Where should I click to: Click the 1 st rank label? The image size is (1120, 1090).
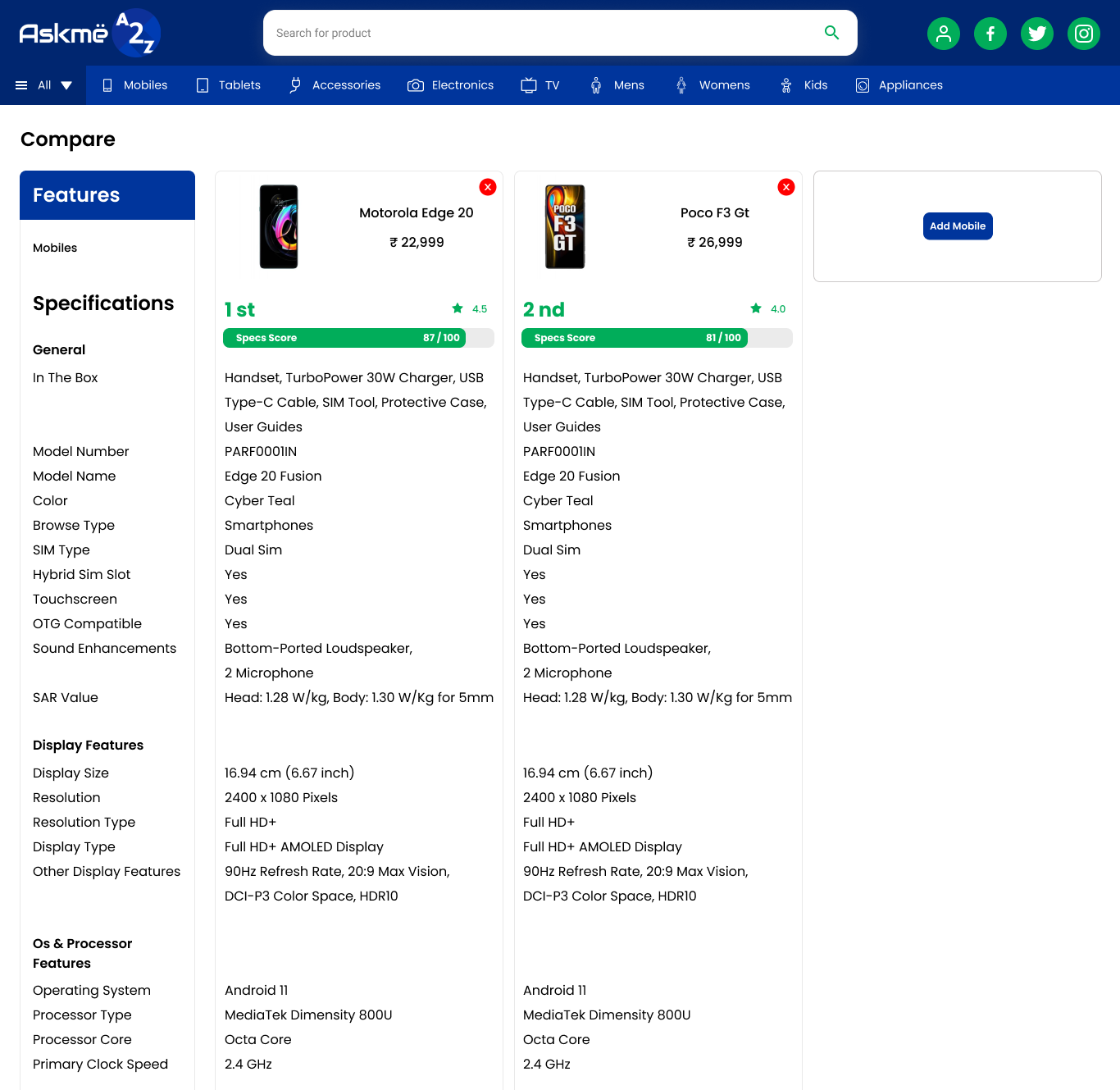tap(239, 309)
